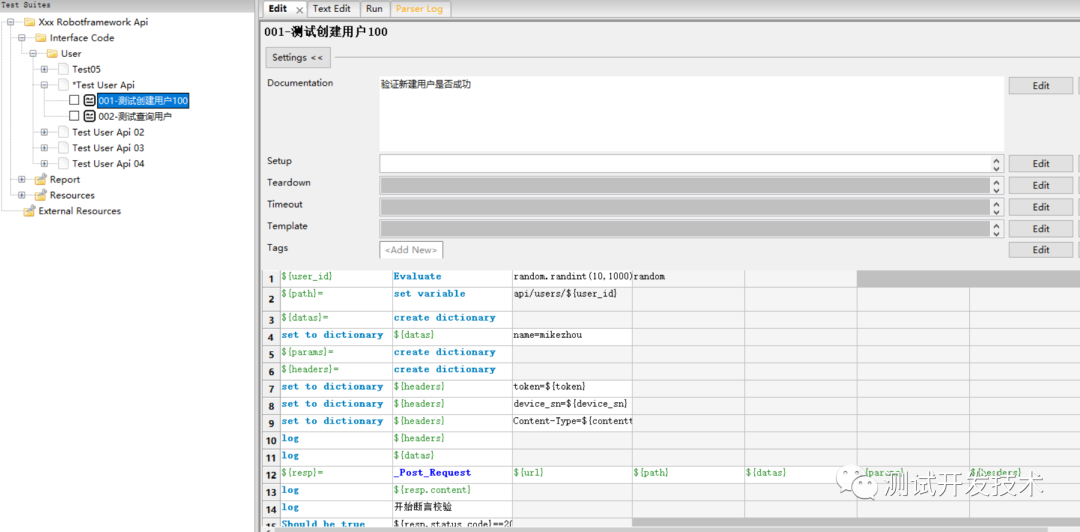The height and width of the screenshot is (532, 1080).
Task: Collapse the Interface Code tree node
Action: [x=21, y=38]
